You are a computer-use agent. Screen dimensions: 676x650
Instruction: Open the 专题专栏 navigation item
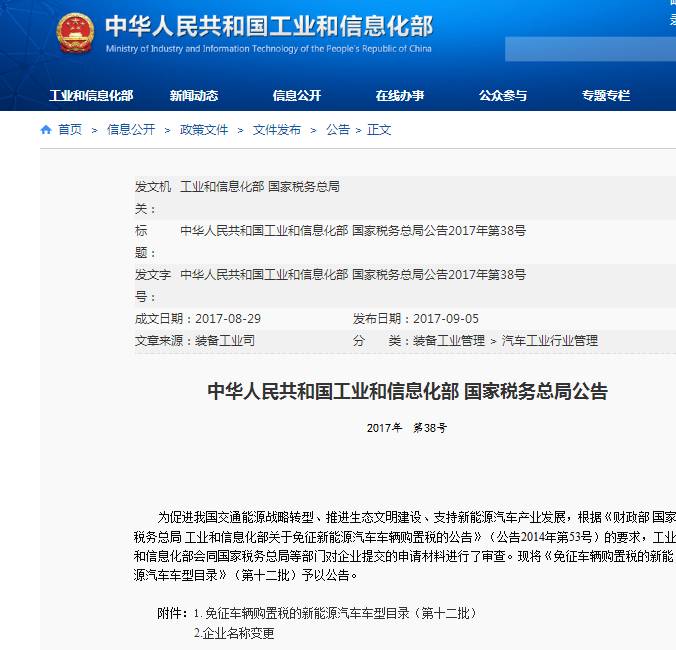coord(606,96)
